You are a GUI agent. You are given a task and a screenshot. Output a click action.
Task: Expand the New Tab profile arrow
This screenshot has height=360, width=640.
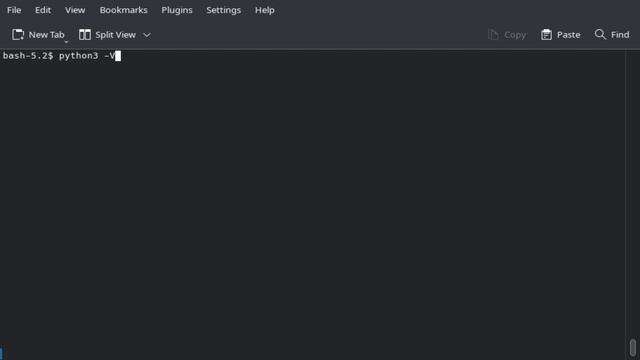[x=66, y=42]
